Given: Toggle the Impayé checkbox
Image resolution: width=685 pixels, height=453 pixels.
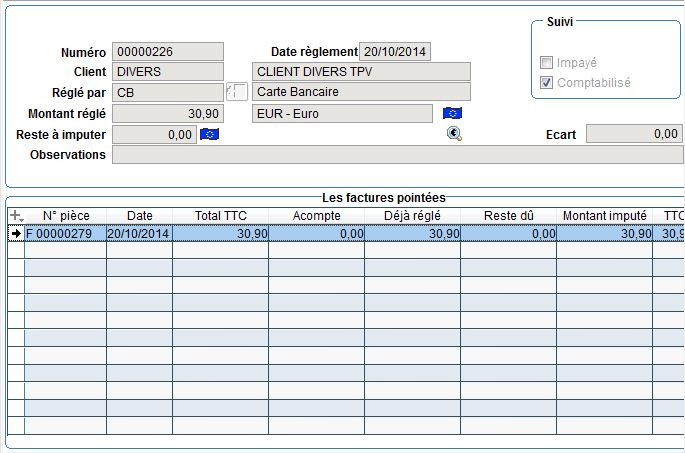Looking at the screenshot, I should point(546,62).
